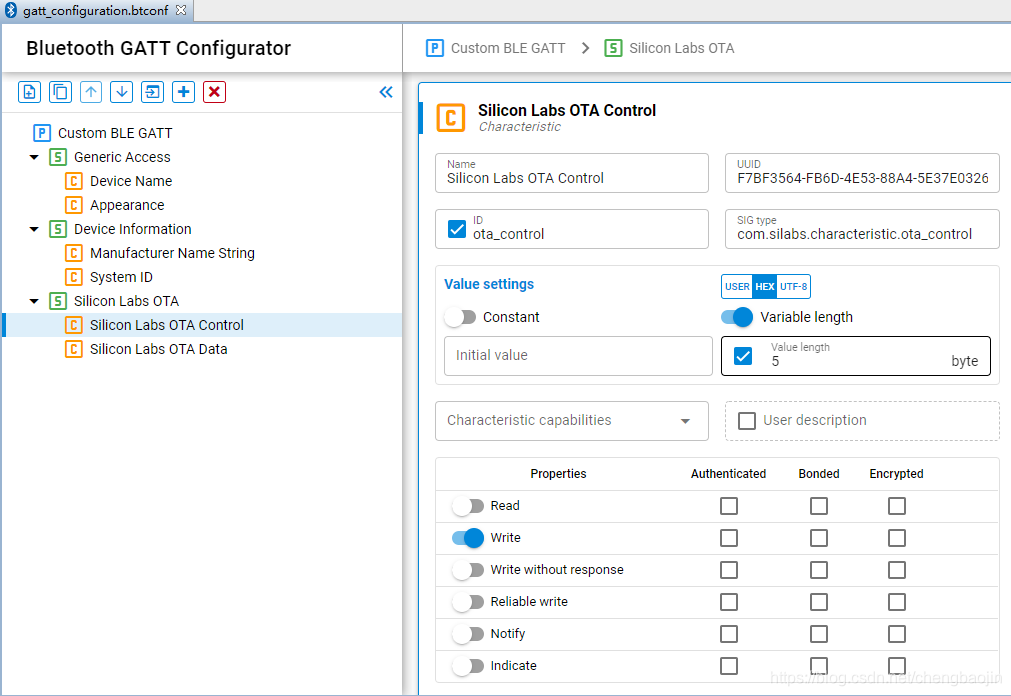This screenshot has width=1011, height=696.
Task: Click the SIG type input field
Action: pos(862,229)
